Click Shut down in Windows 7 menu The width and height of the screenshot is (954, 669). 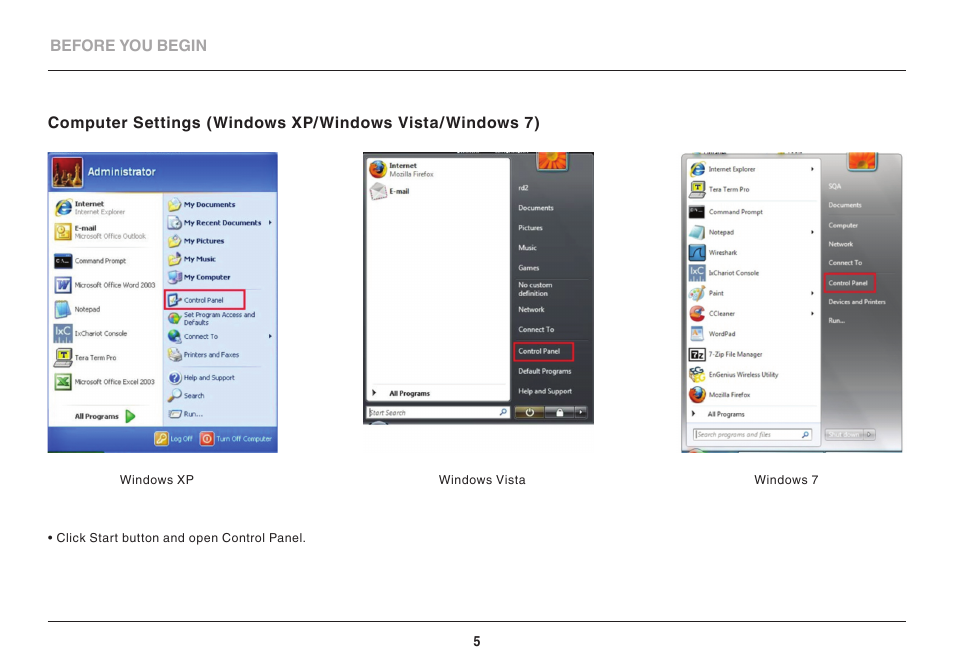point(844,434)
